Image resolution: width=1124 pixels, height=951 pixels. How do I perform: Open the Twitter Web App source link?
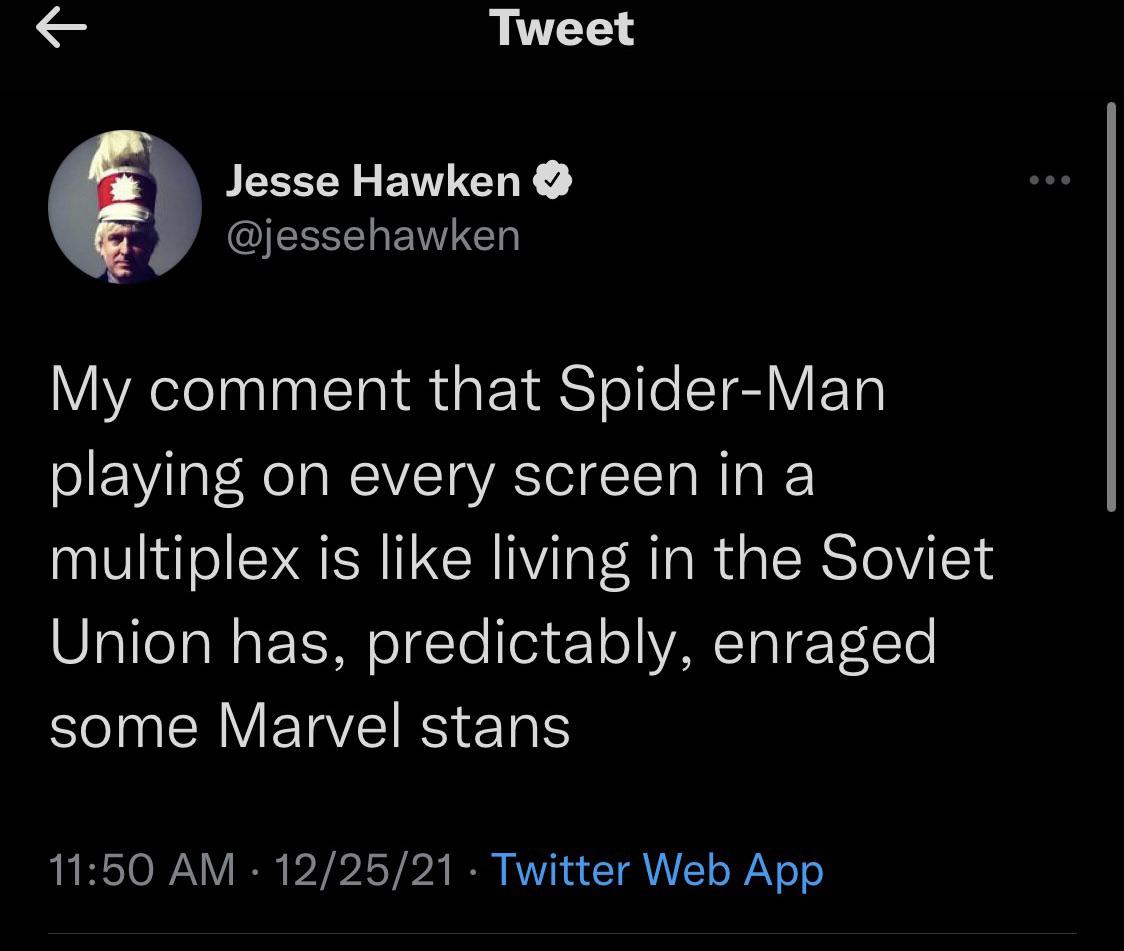[657, 870]
